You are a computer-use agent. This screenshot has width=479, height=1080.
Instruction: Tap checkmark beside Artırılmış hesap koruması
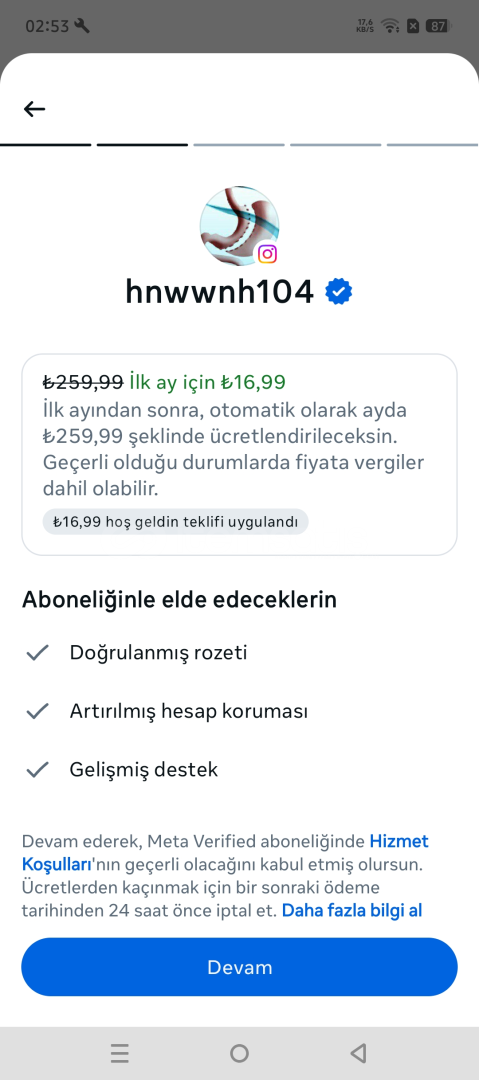(37, 711)
